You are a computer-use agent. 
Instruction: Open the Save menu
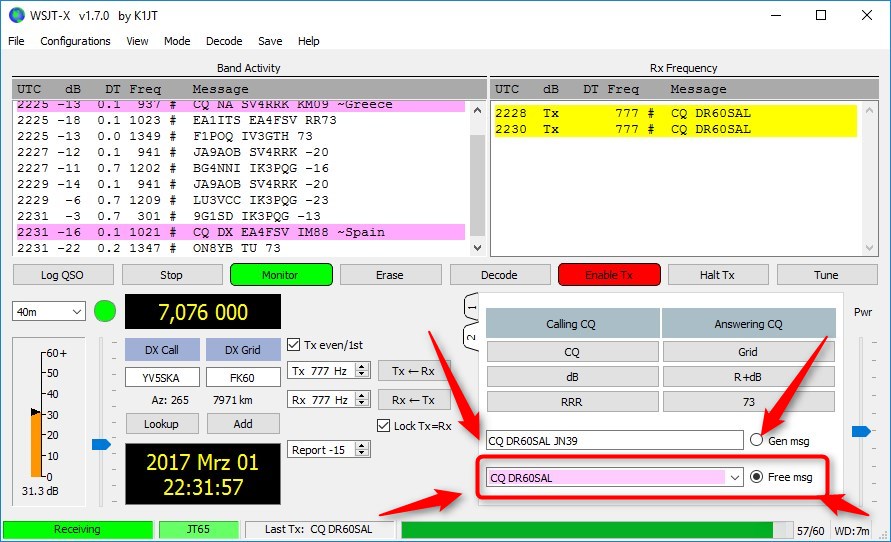(270, 41)
